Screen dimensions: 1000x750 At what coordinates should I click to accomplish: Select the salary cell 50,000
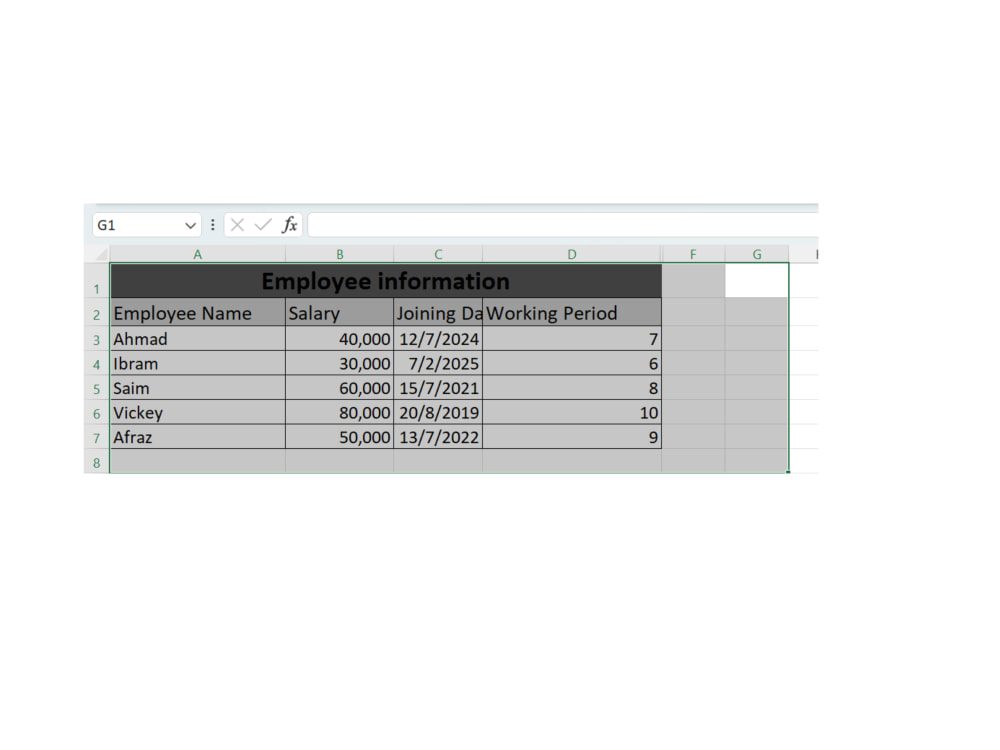tap(340, 437)
